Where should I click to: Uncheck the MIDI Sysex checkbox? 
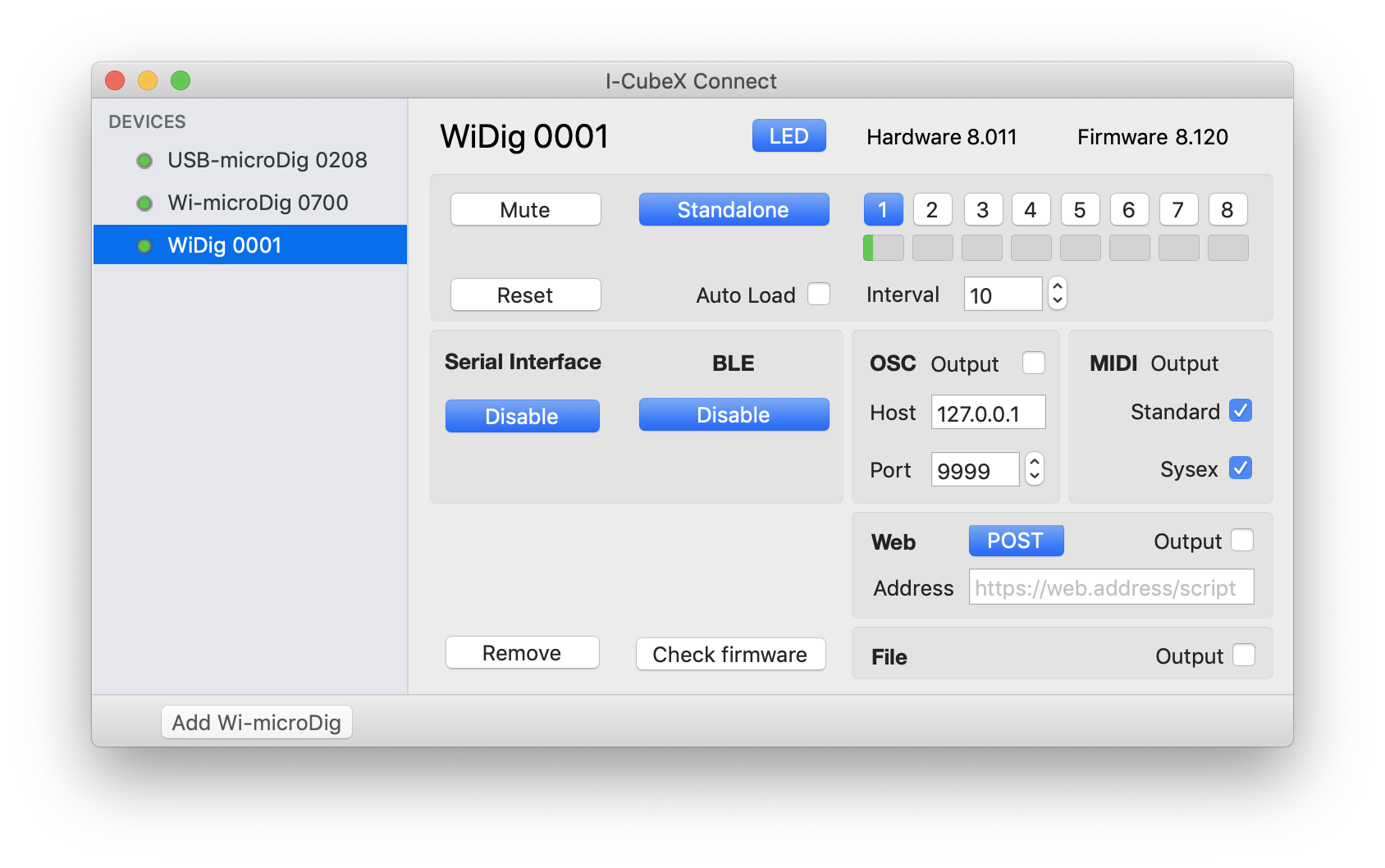tap(1241, 468)
